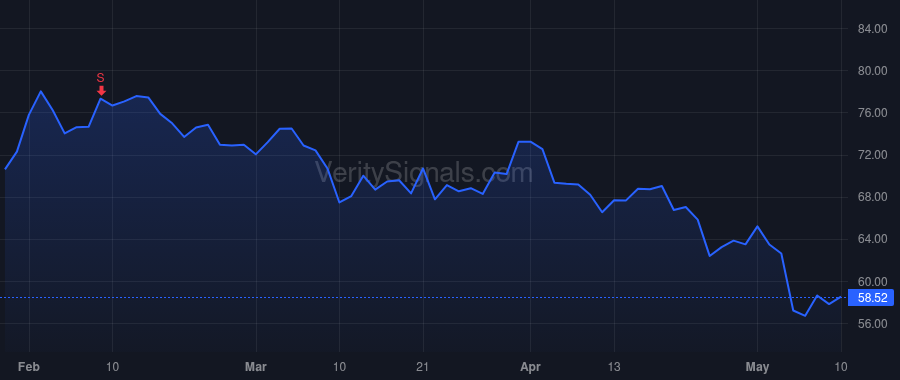
Task: Click the current price label 58.52
Action: 872,298
